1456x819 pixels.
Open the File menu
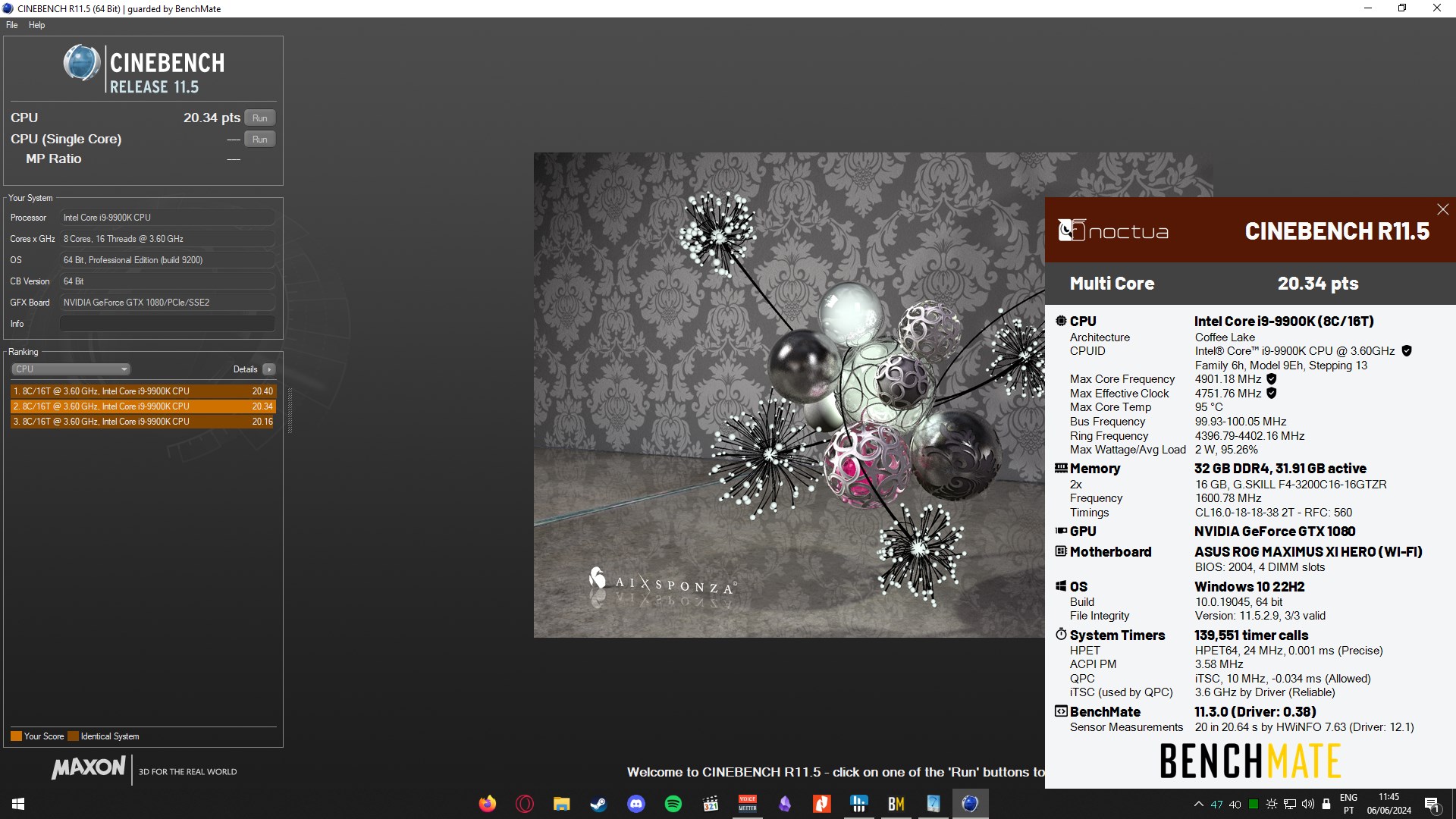pos(12,25)
